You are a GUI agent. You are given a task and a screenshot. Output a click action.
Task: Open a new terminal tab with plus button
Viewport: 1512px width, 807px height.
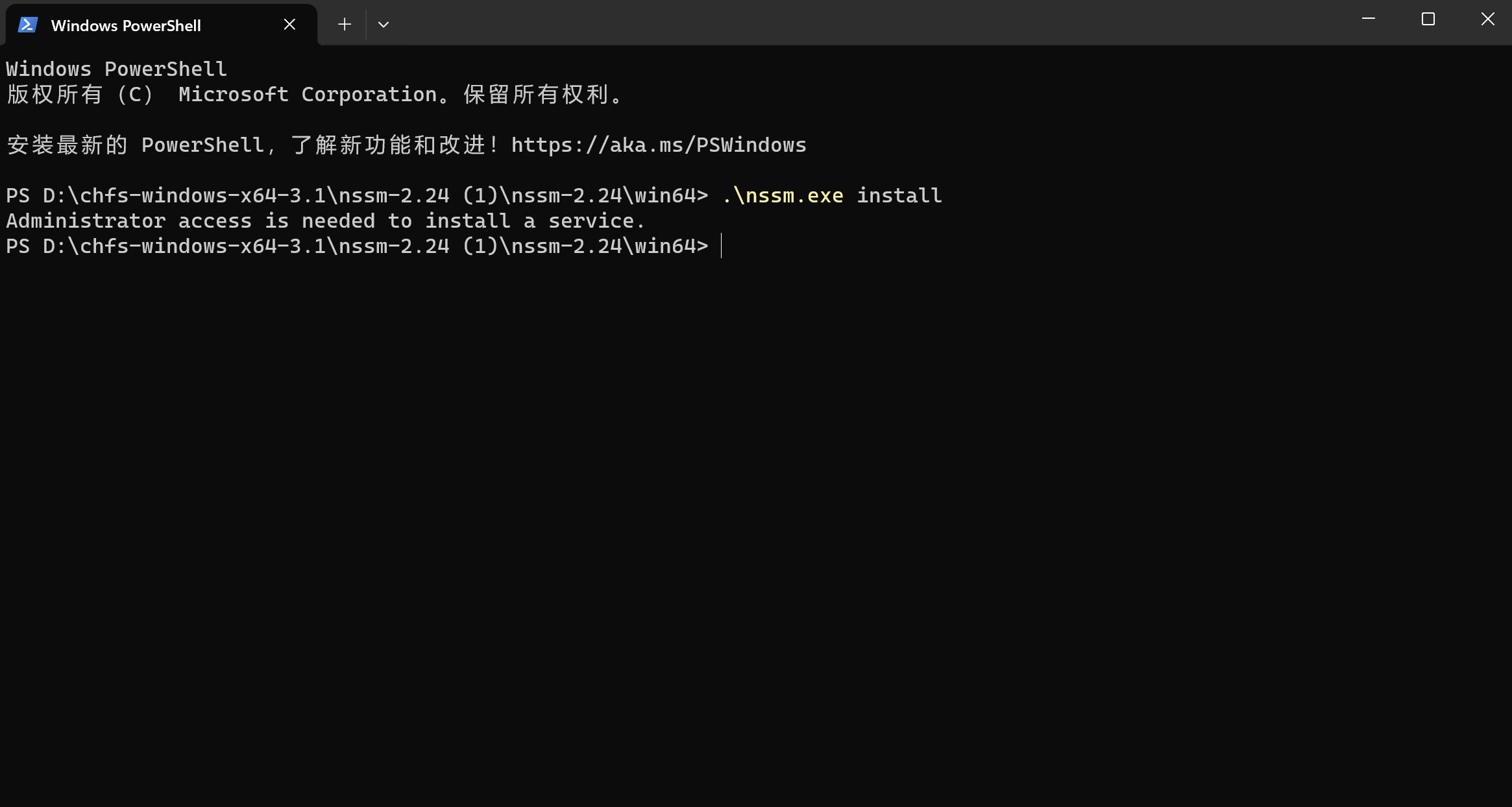pyautogui.click(x=343, y=24)
